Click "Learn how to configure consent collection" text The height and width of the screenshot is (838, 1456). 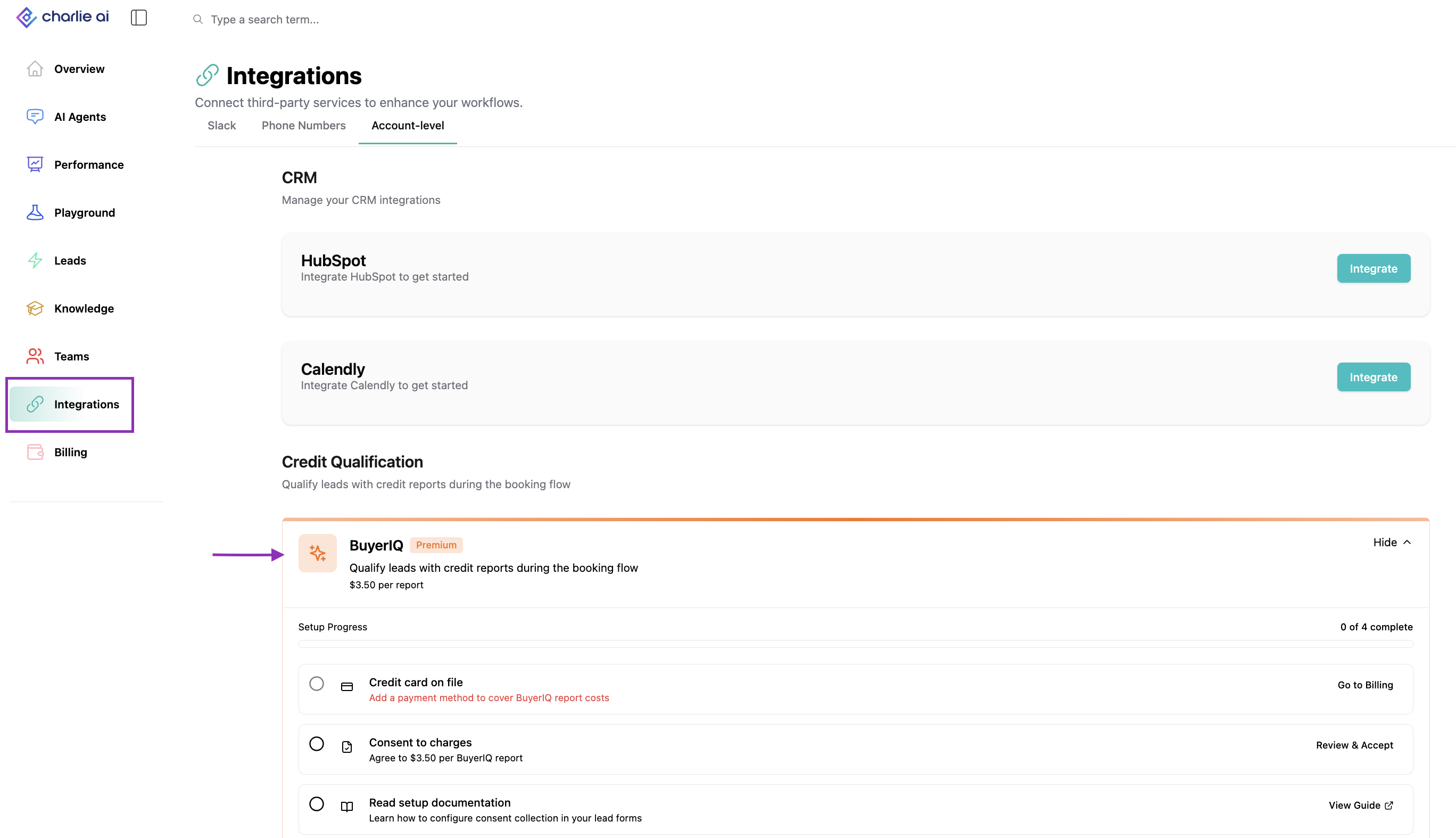coord(505,818)
